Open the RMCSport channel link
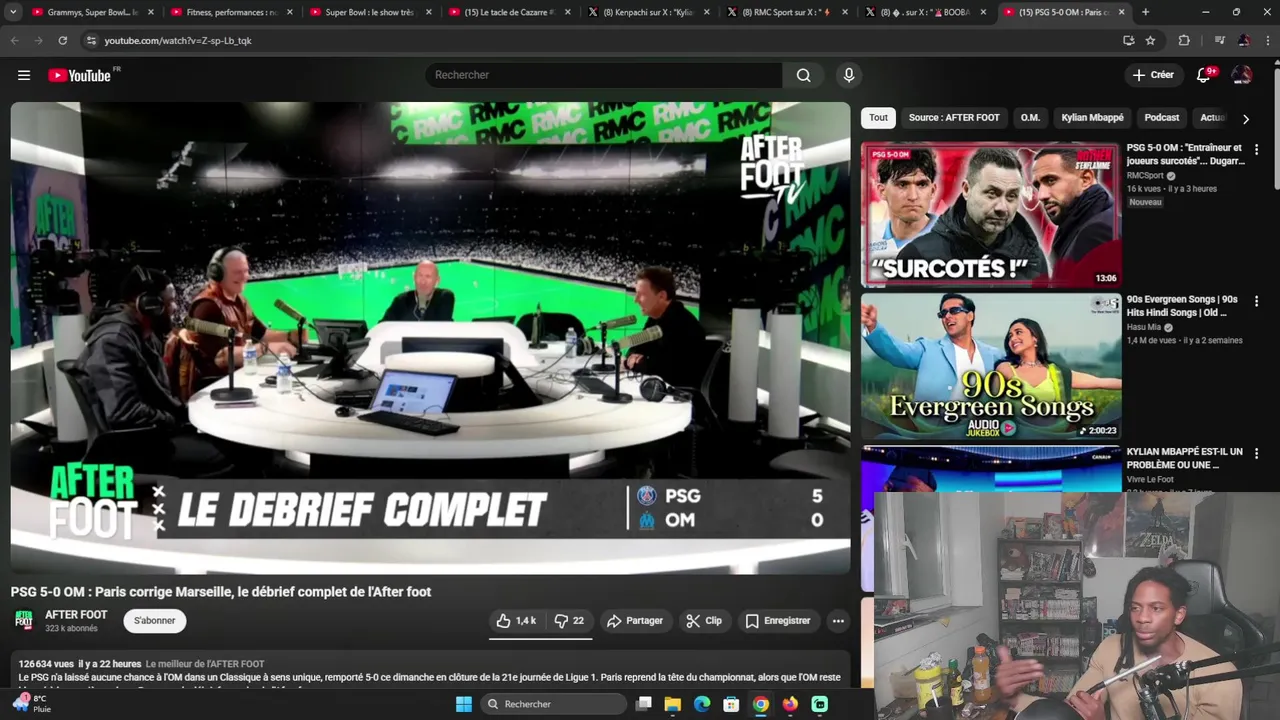 [x=1145, y=176]
